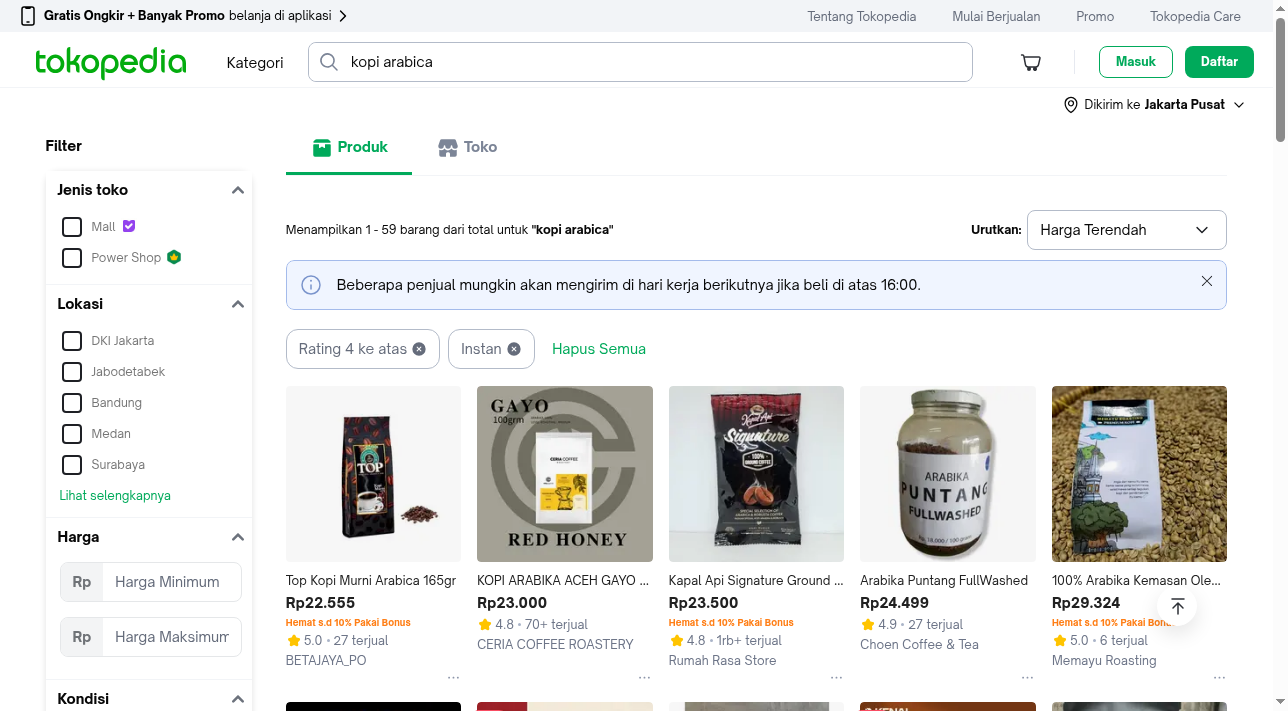Click the location pin icon
Image resolution: width=1288 pixels, height=711 pixels.
[x=1071, y=105]
